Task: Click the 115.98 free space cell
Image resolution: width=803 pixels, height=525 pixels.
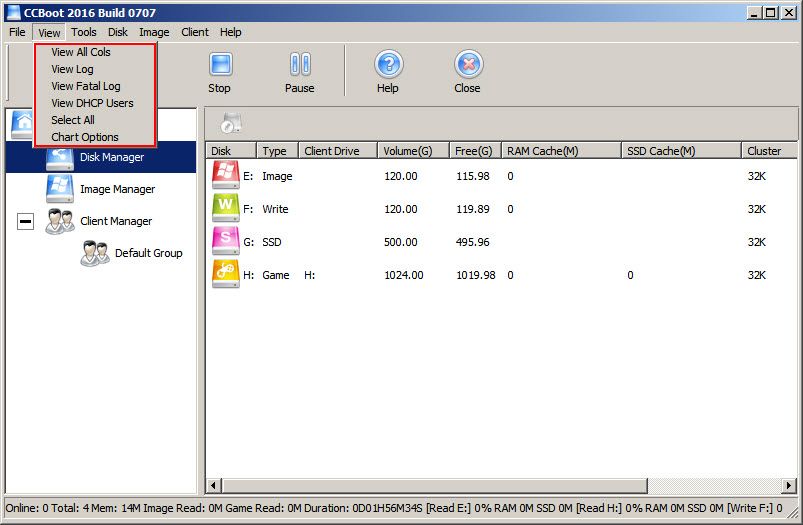Action: pos(472,176)
